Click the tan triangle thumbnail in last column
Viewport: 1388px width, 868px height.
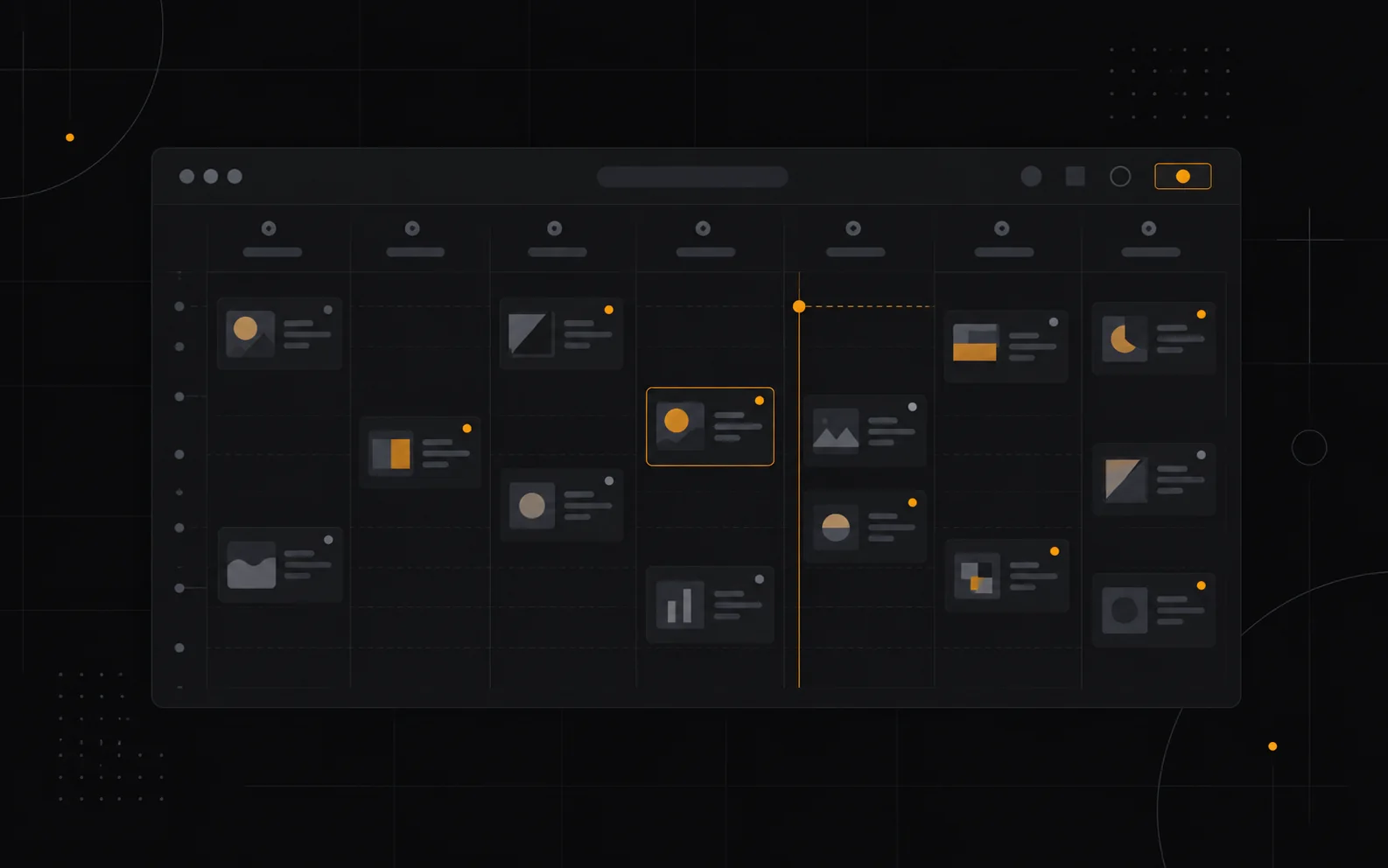click(x=1125, y=479)
